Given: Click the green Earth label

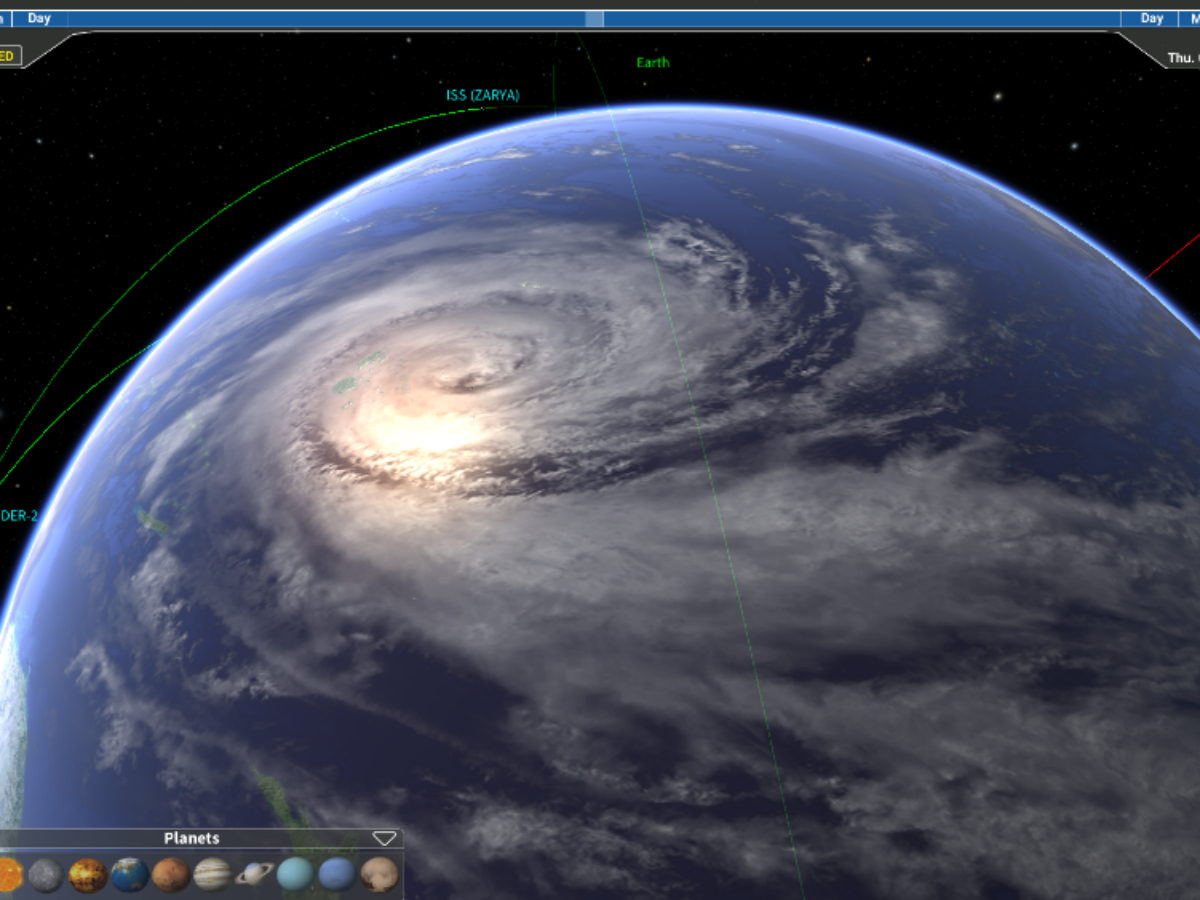Looking at the screenshot, I should (653, 62).
